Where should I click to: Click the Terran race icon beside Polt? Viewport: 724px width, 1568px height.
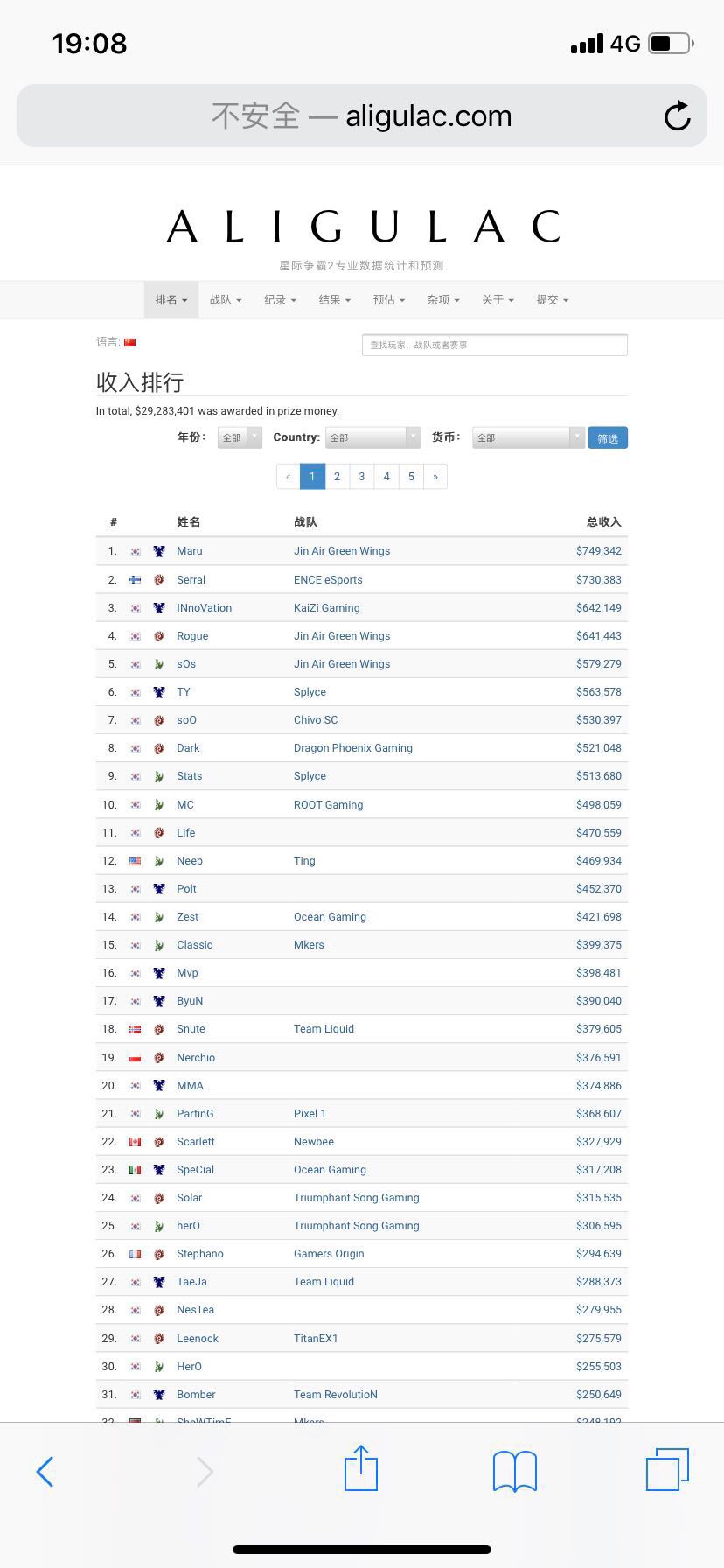coord(159,889)
